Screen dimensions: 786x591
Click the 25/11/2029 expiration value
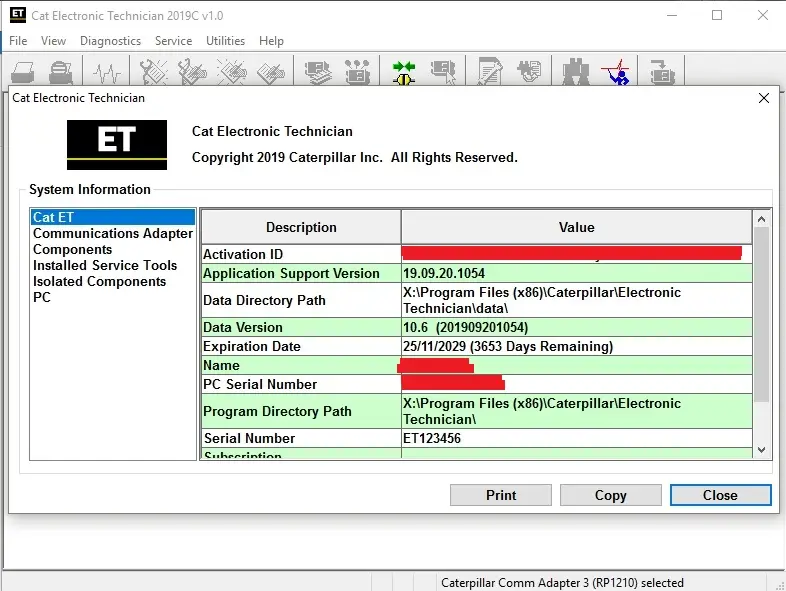tap(508, 346)
